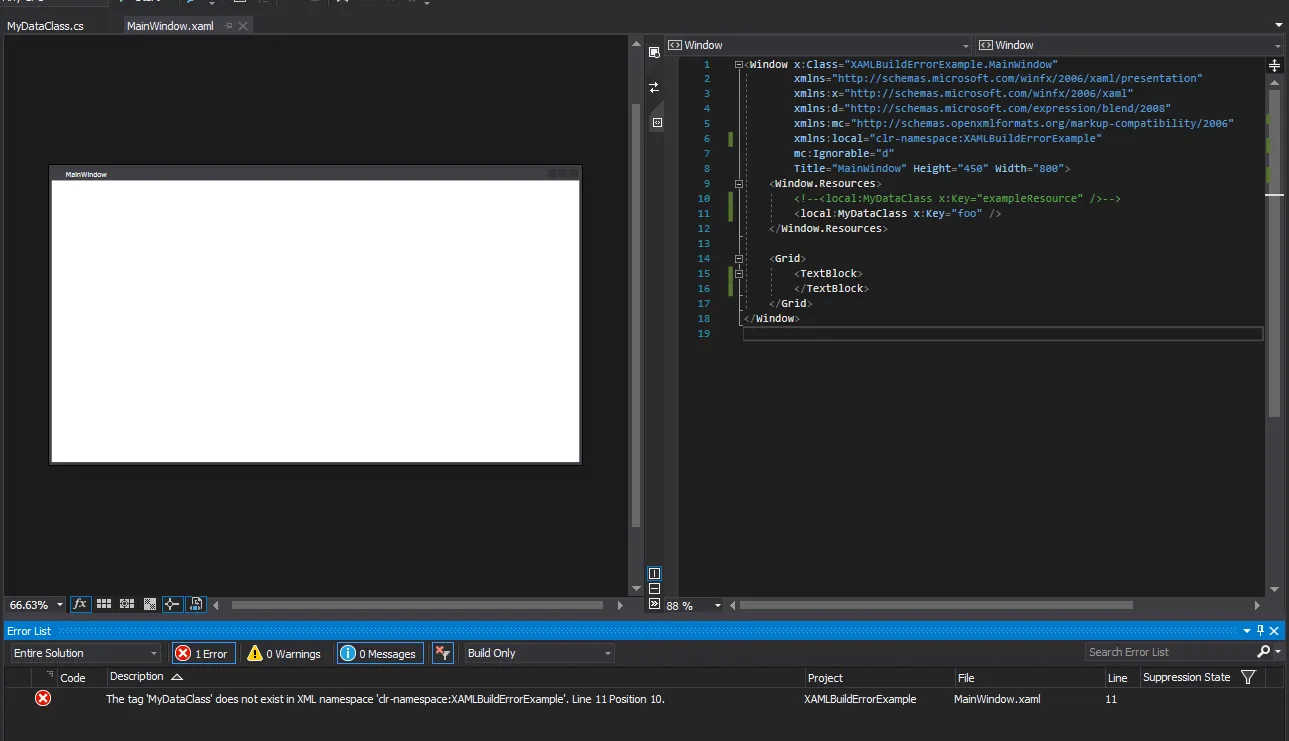Sort errors by Description column header

tap(137, 677)
